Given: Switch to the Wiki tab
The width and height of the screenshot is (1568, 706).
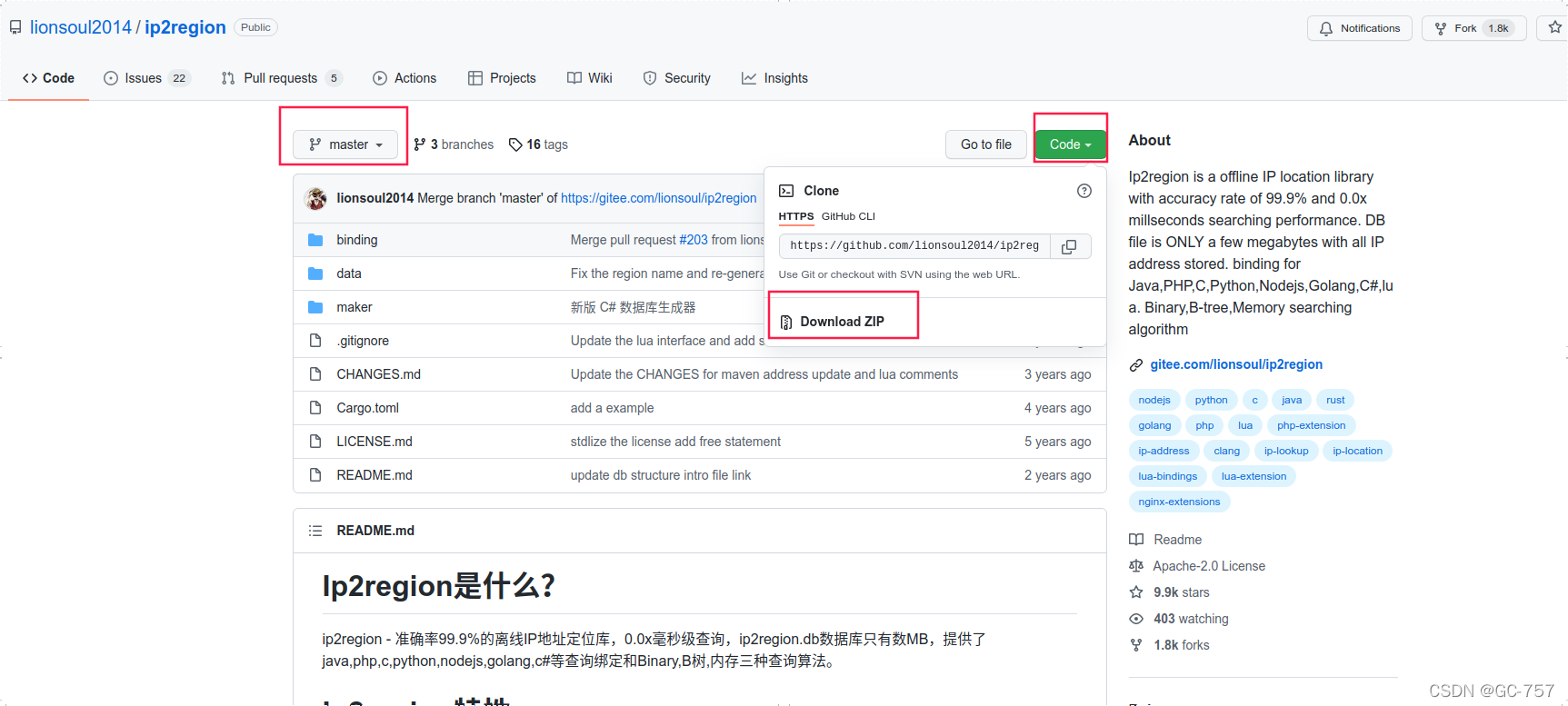Looking at the screenshot, I should (590, 78).
